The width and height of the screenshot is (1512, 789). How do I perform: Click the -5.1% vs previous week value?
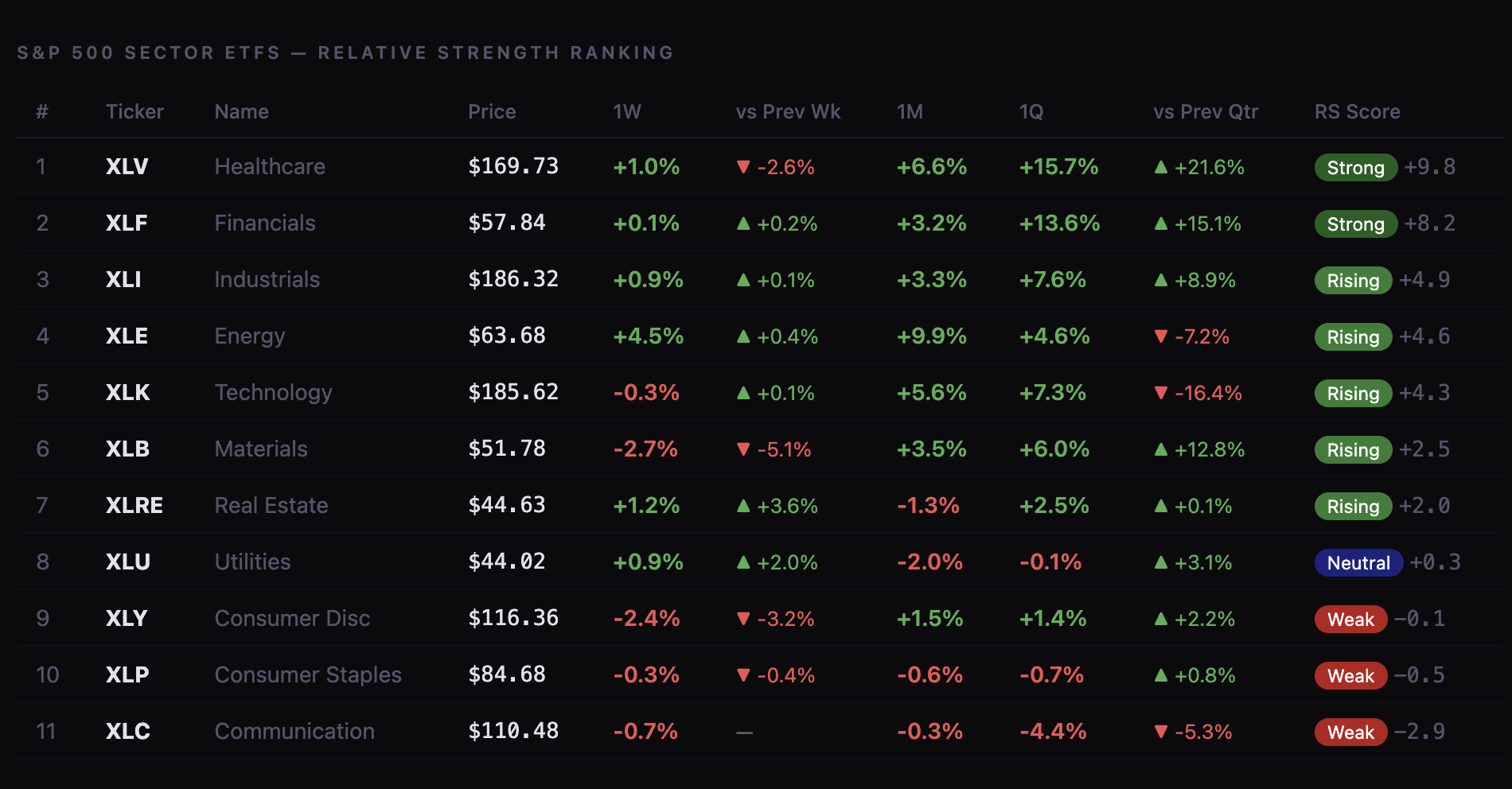(x=774, y=450)
